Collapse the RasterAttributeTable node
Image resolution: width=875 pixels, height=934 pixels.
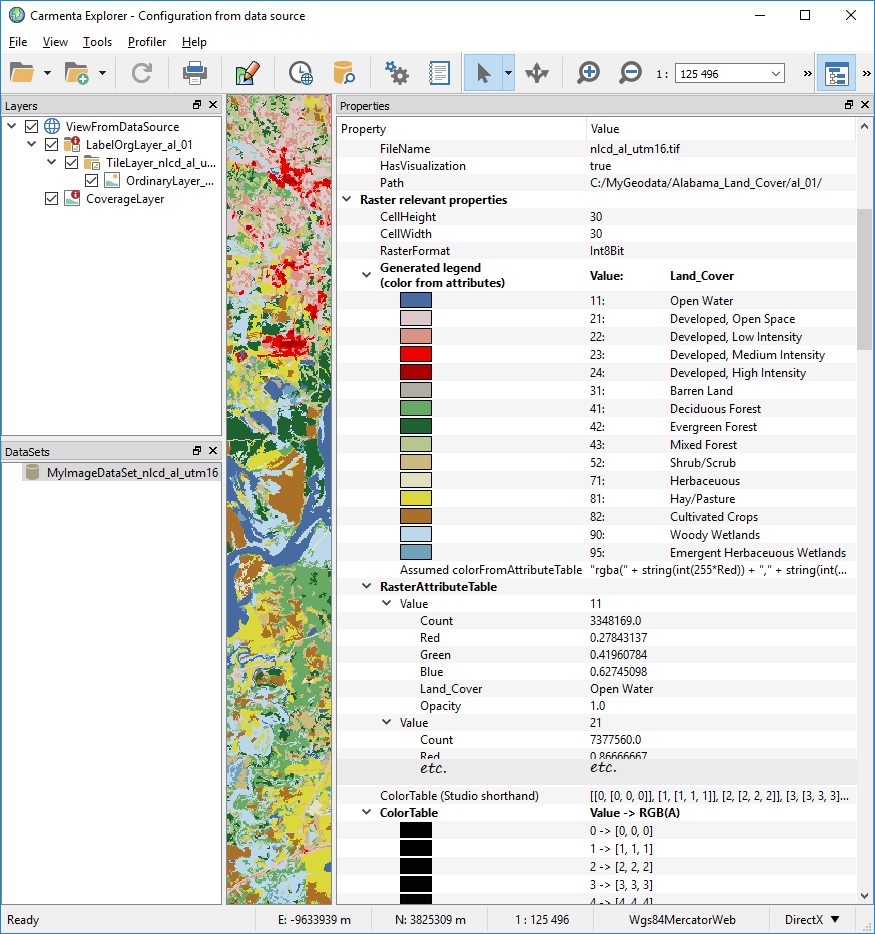367,587
